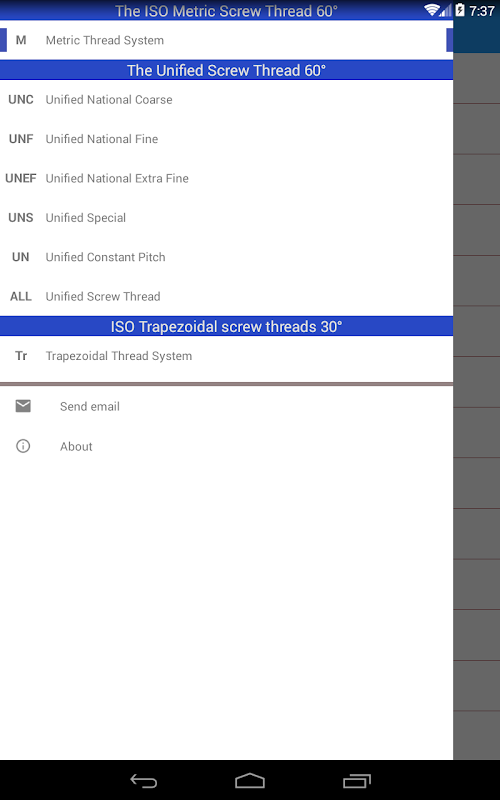Open the ALL Unified Screw Thread item
The height and width of the screenshot is (800, 500).
(x=227, y=296)
